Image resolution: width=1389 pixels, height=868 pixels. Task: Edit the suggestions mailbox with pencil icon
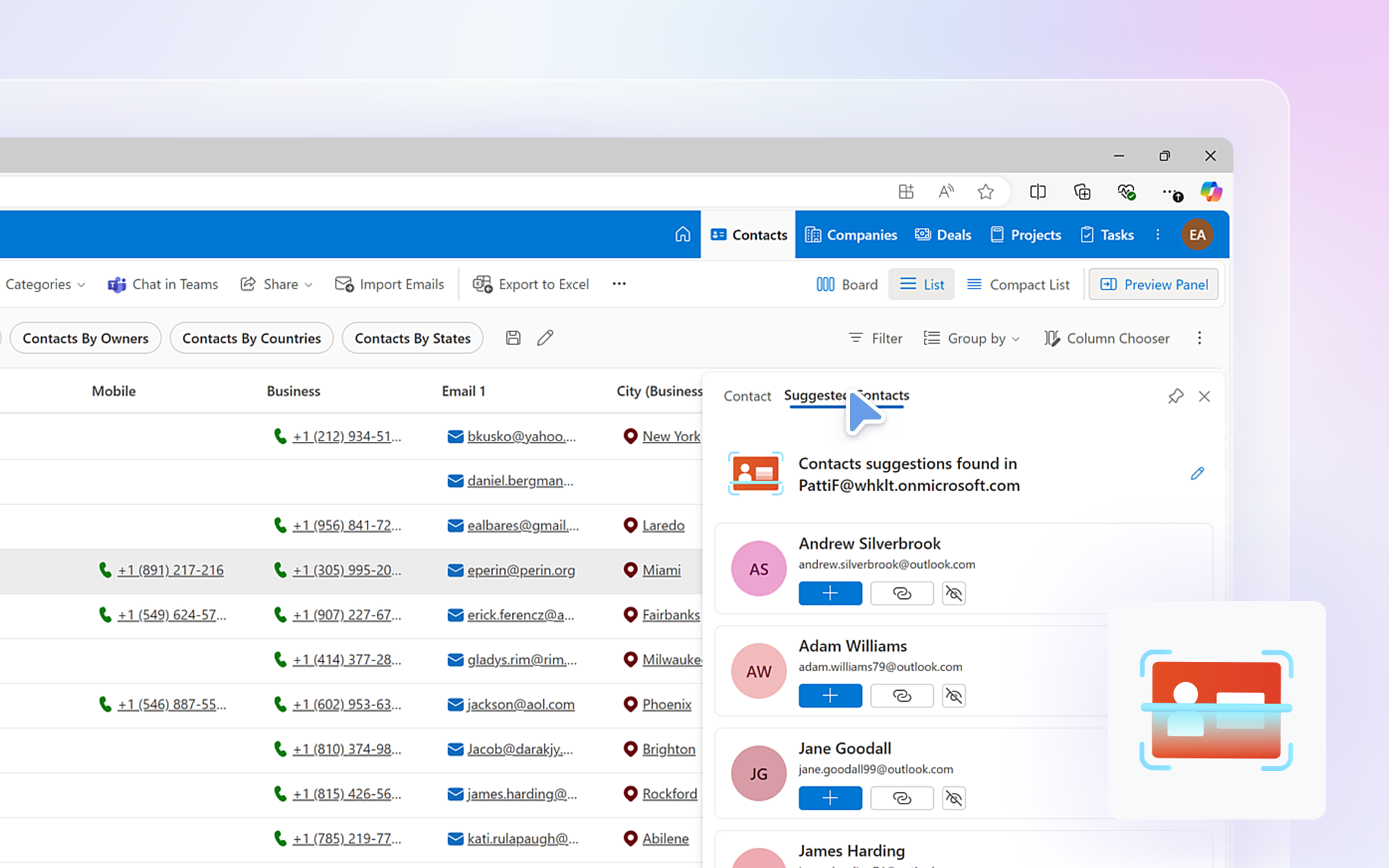pyautogui.click(x=1197, y=473)
